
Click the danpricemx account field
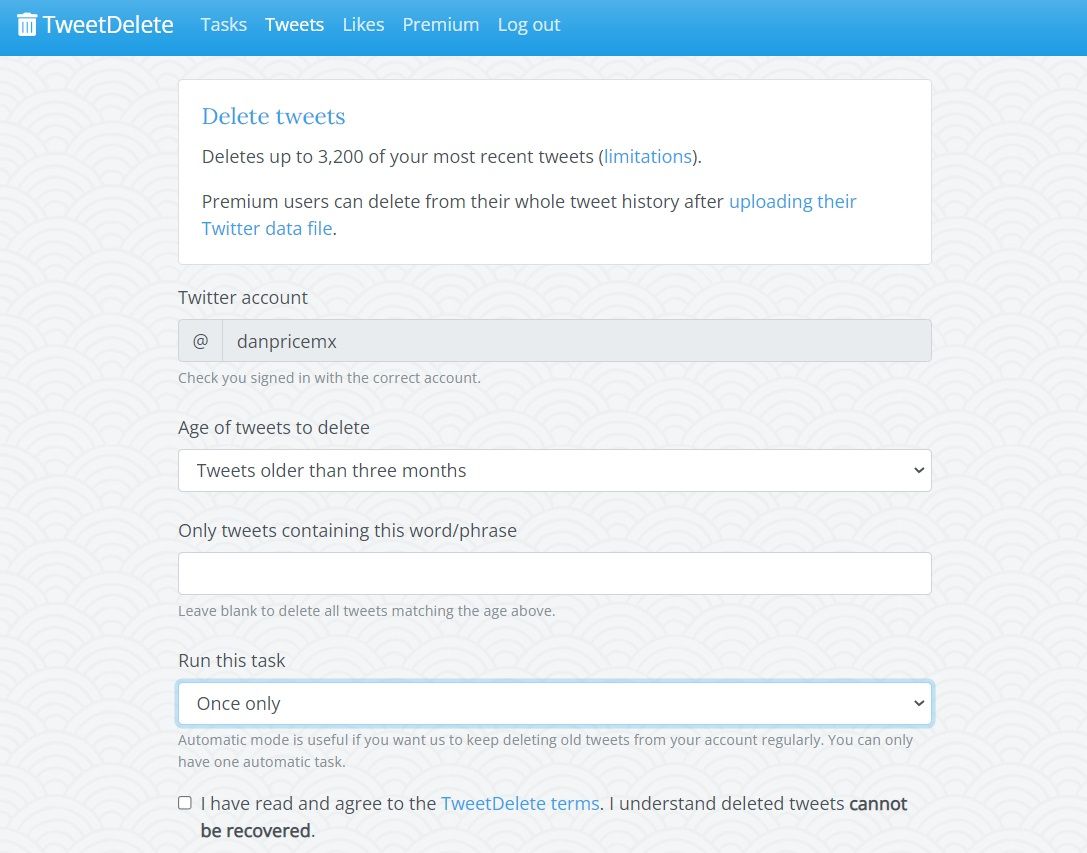click(x=575, y=341)
